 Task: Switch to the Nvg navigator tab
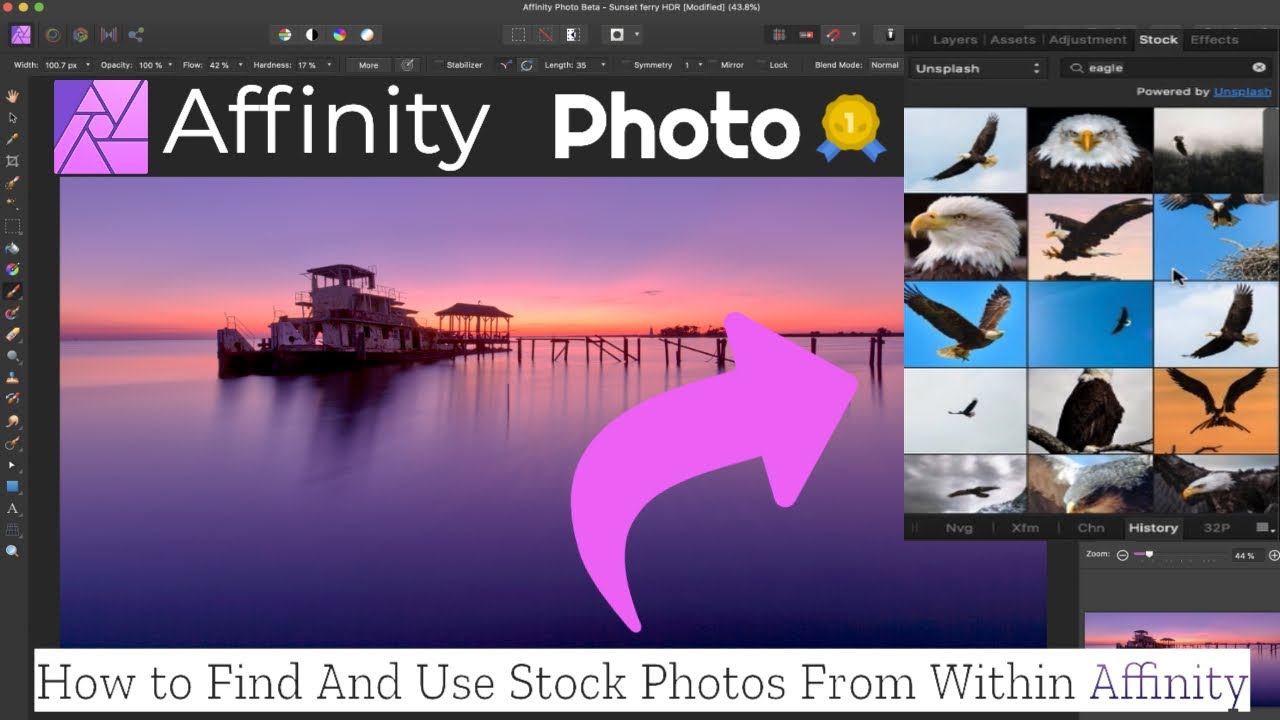(959, 528)
